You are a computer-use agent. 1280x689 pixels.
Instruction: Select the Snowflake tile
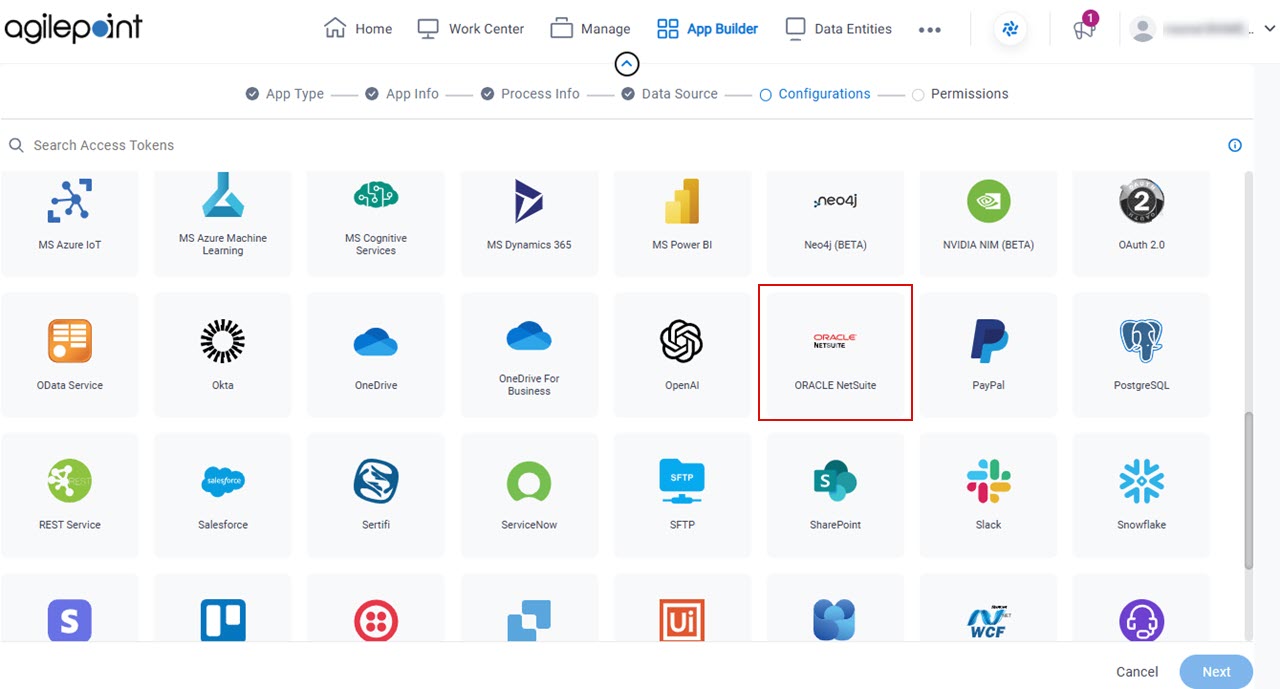point(1141,495)
